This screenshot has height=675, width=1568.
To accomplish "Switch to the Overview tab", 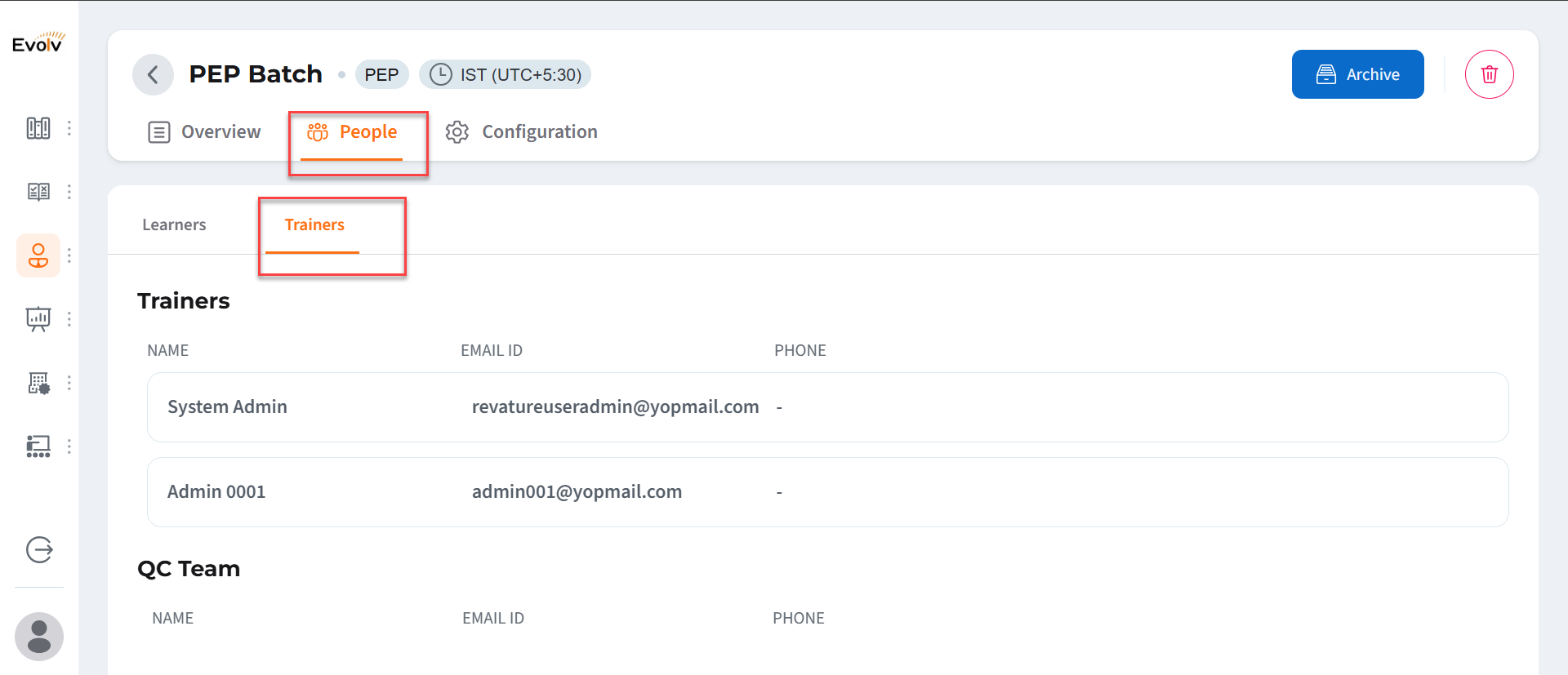I will (204, 132).
